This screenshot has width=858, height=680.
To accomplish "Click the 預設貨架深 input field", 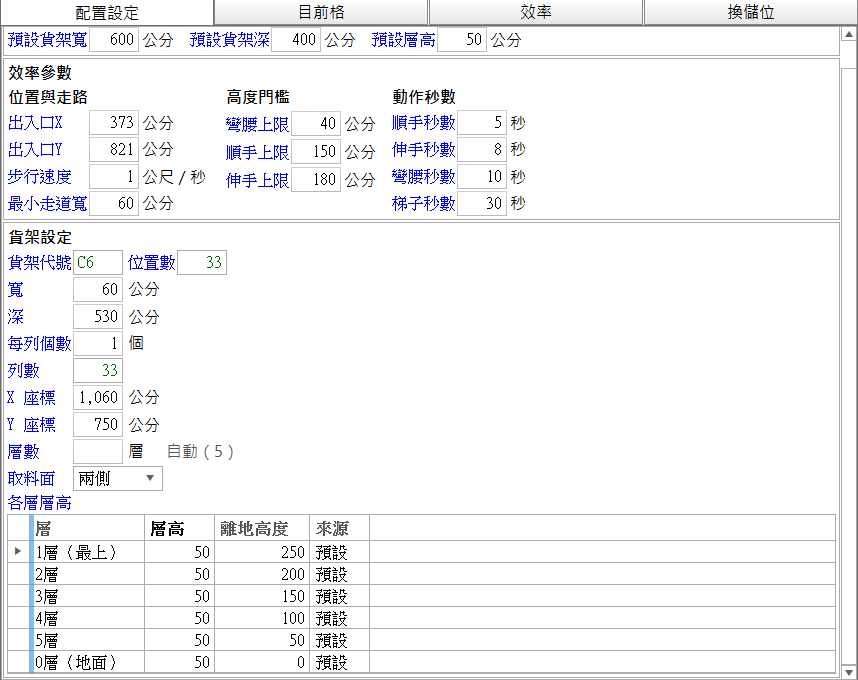I will pos(296,39).
